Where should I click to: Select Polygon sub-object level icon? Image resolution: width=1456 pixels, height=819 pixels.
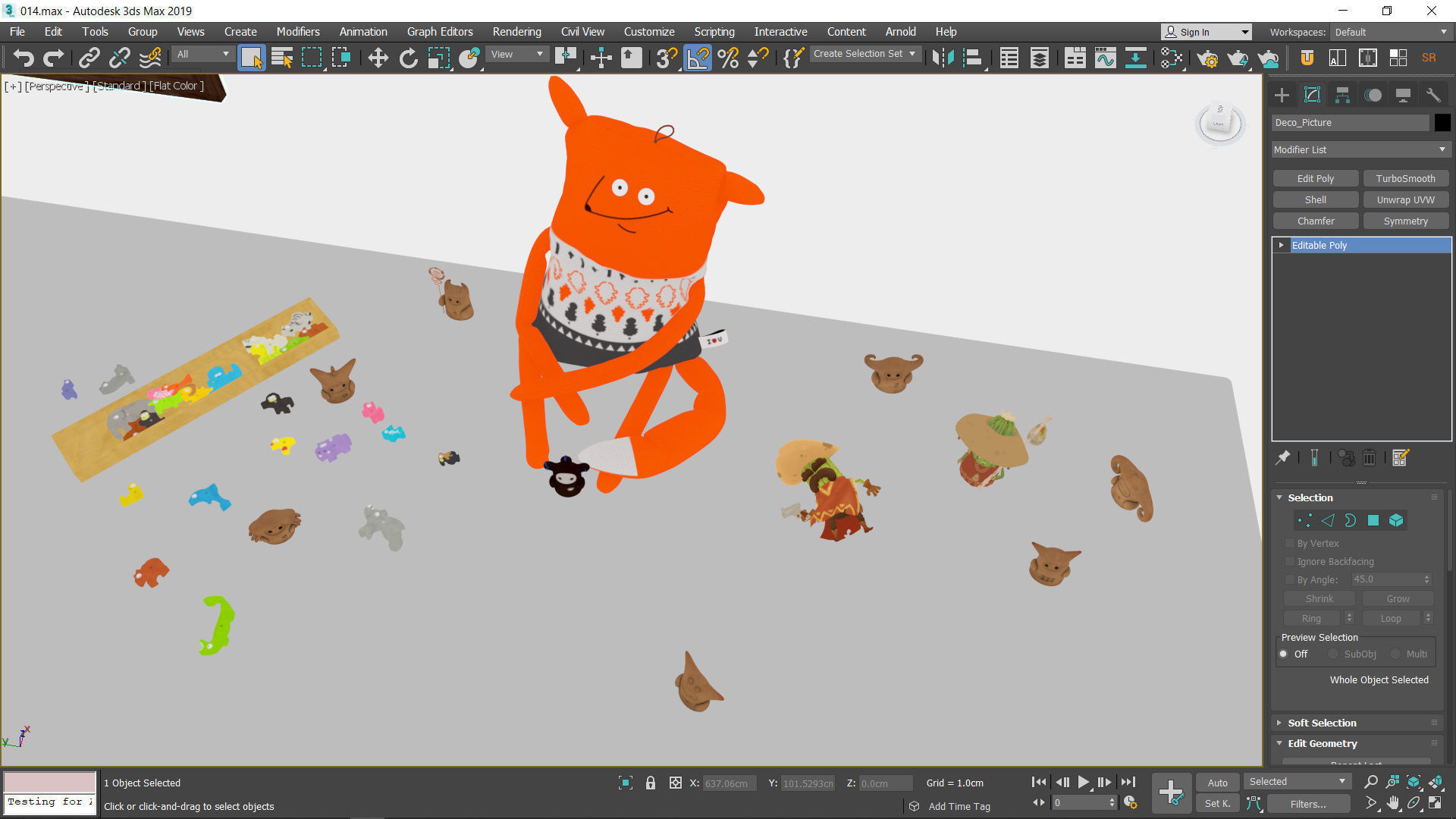[x=1373, y=520]
